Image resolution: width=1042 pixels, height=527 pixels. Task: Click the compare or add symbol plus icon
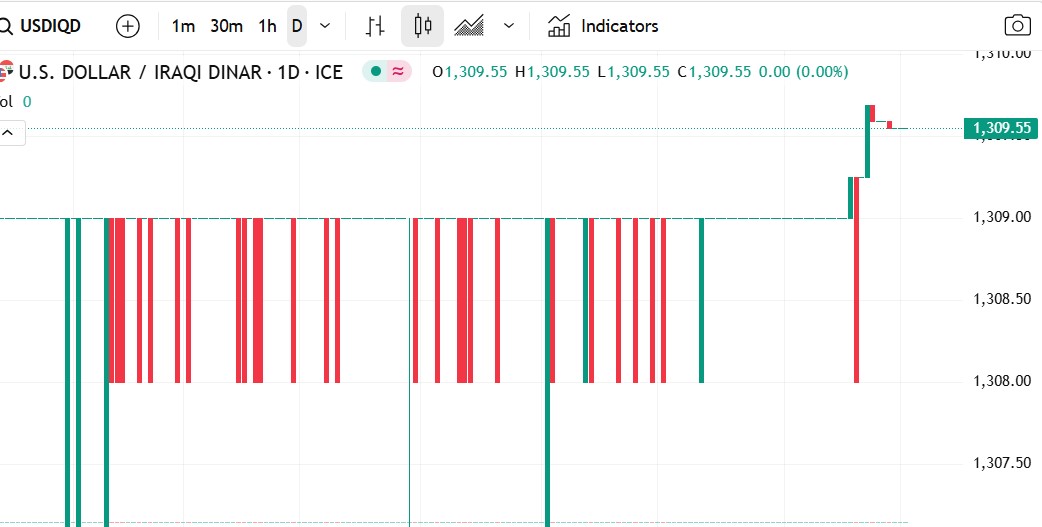[128, 26]
